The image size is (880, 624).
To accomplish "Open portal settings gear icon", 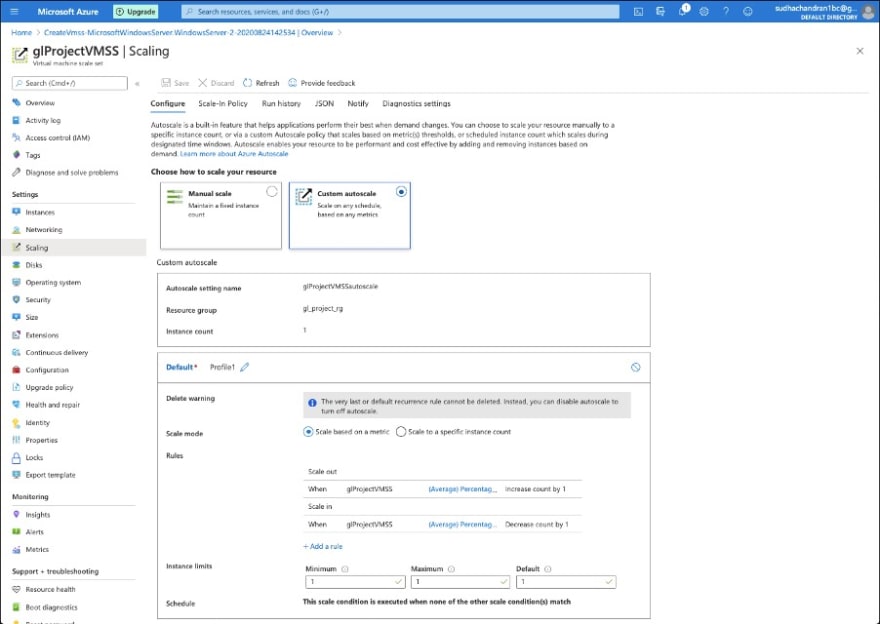I will (x=704, y=11).
